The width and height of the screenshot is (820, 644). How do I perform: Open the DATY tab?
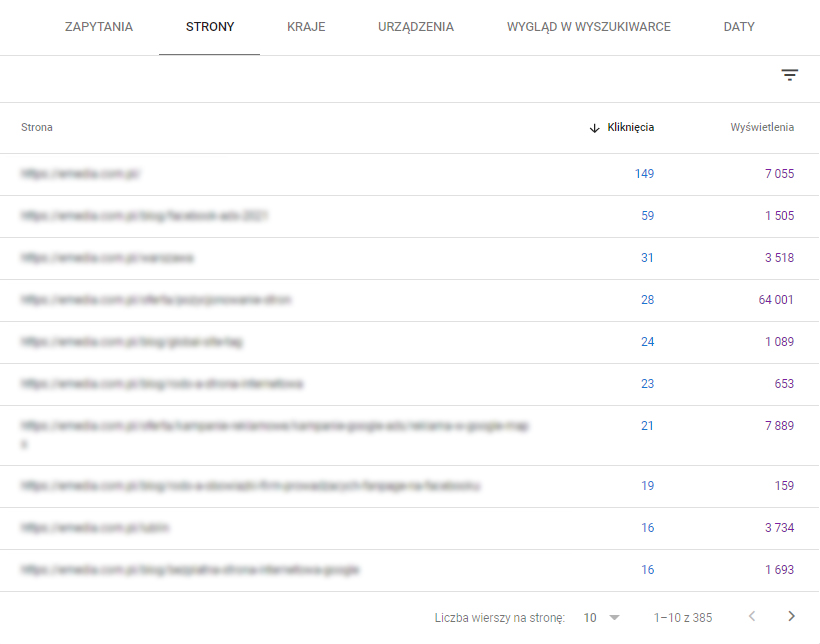click(738, 27)
